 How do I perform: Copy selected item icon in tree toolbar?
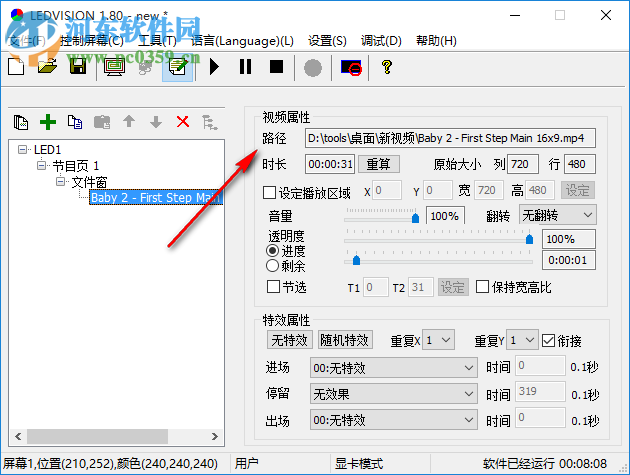tap(75, 122)
